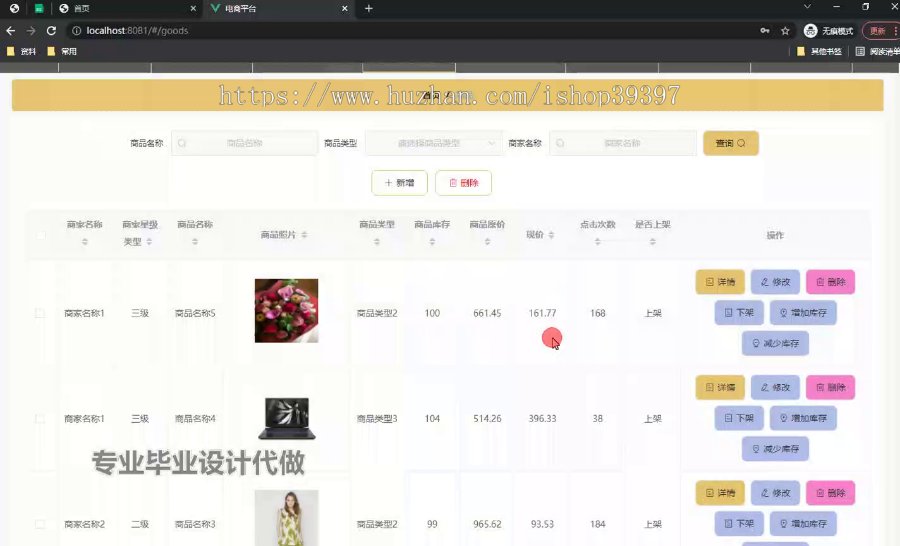This screenshot has height=546, width=900.
Task: Open 详情 for 商品名称4
Action: pos(720,388)
